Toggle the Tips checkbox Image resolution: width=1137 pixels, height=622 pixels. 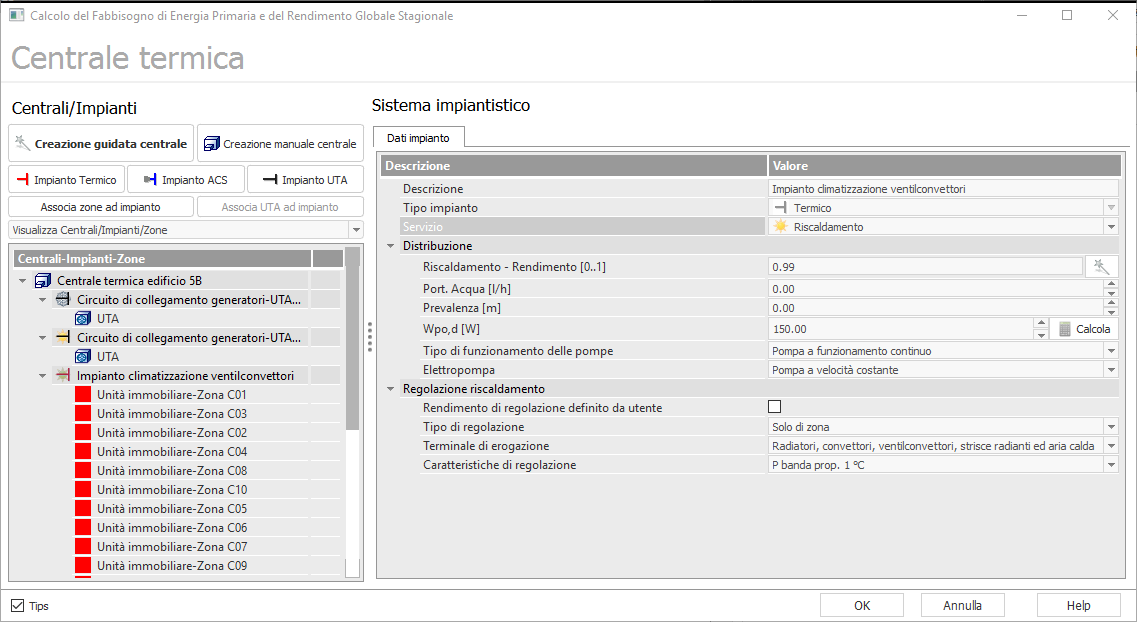pos(17,605)
